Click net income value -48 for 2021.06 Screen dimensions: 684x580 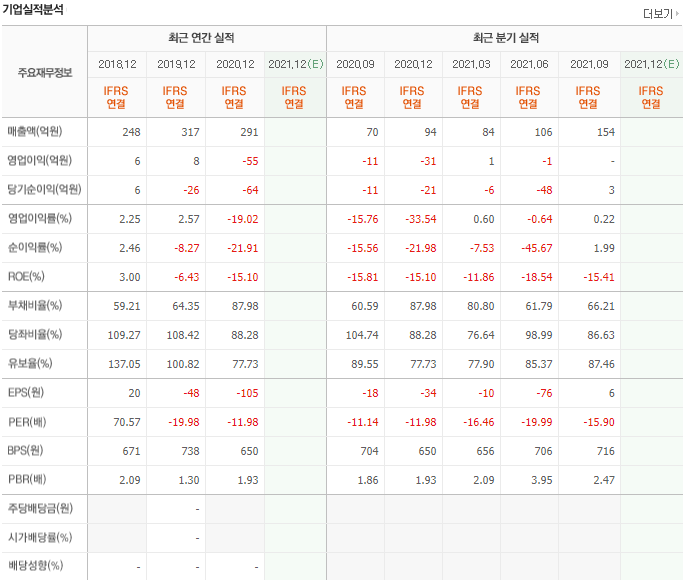pyautogui.click(x=544, y=190)
